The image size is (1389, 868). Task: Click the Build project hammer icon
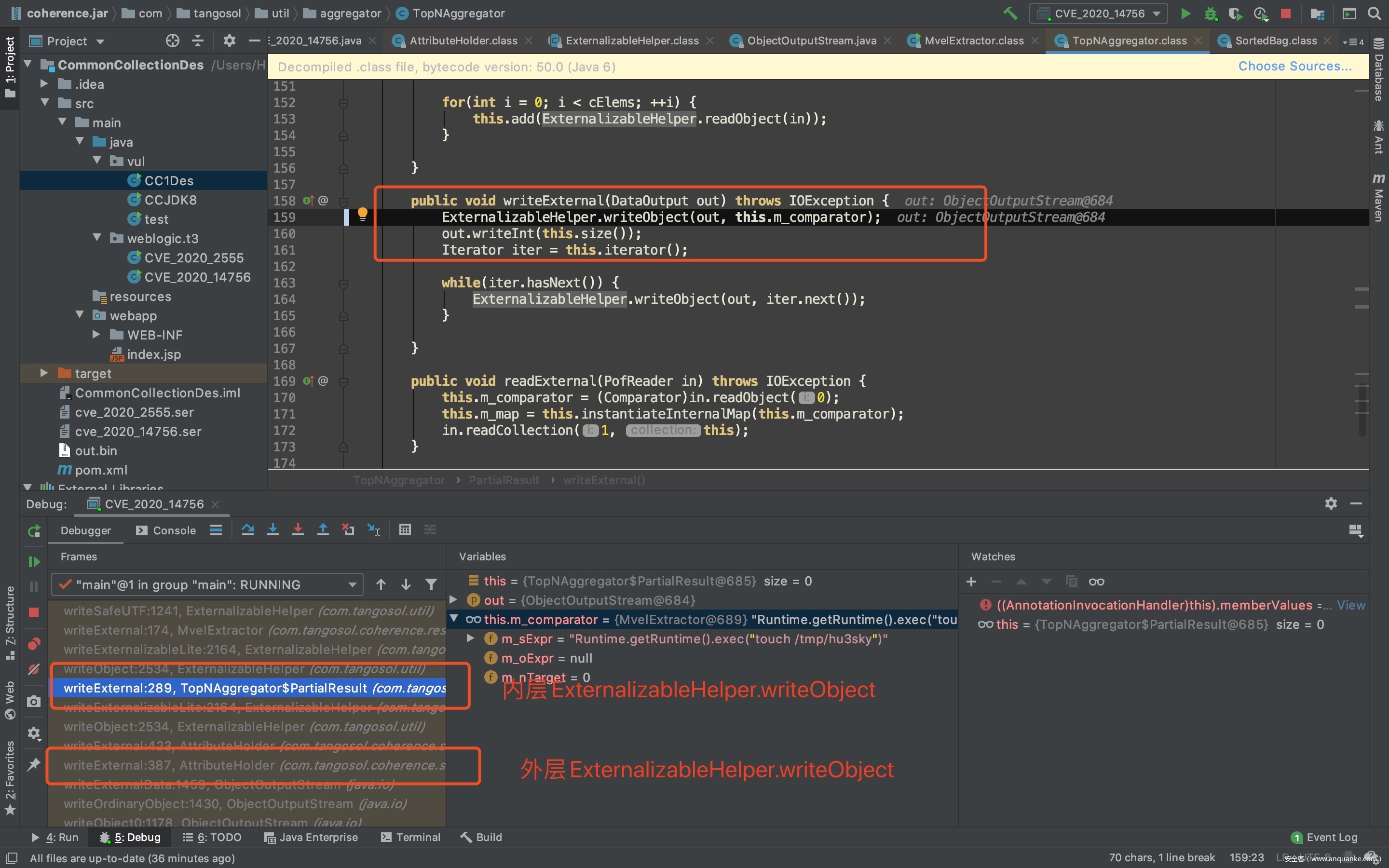point(1011,13)
